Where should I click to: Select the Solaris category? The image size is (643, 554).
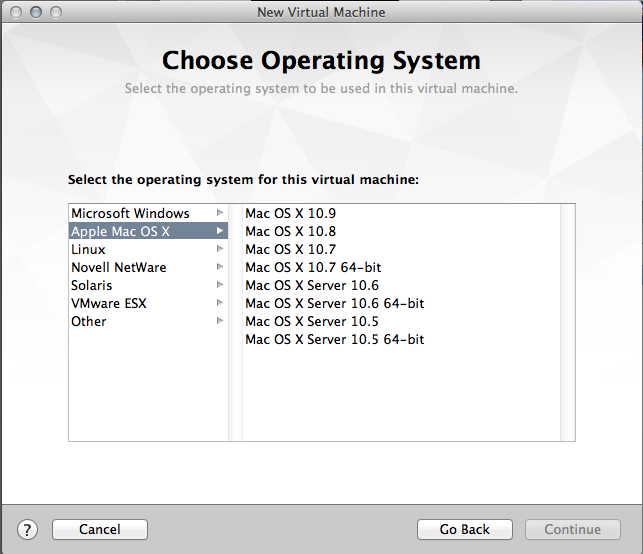coord(148,285)
